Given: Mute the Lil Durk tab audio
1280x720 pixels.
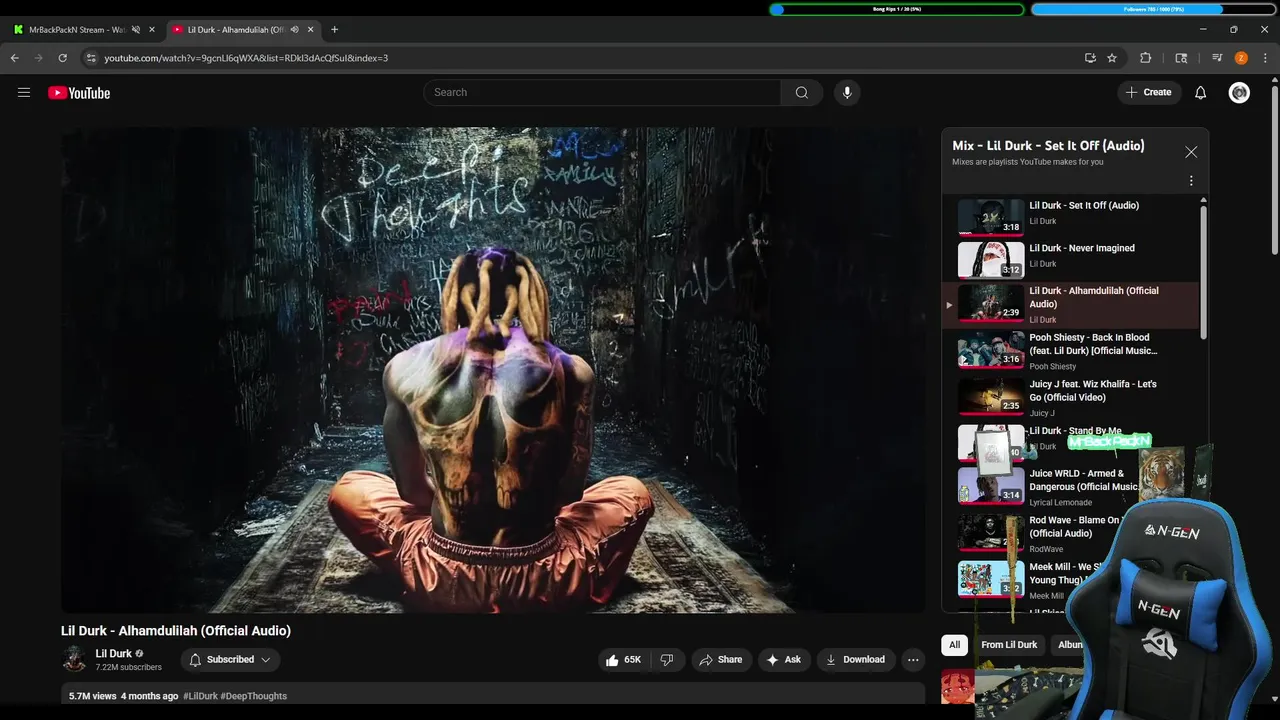Looking at the screenshot, I should (x=294, y=30).
